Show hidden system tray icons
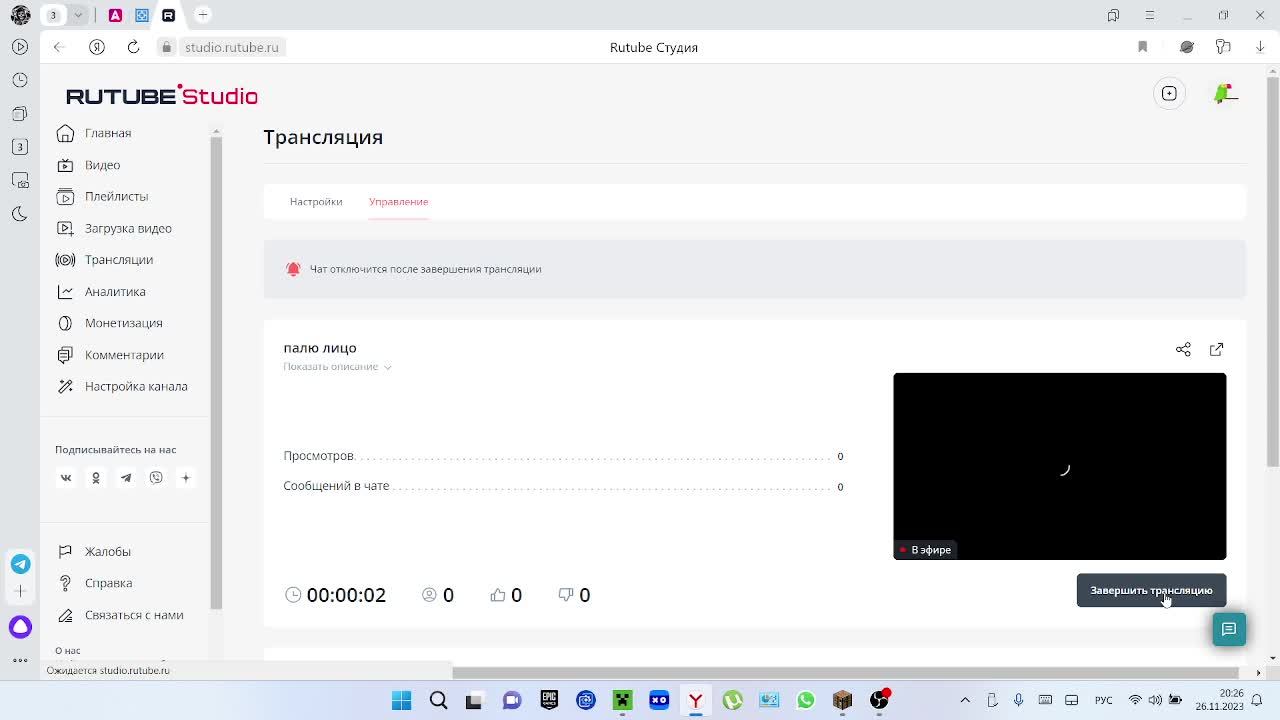 coord(965,700)
